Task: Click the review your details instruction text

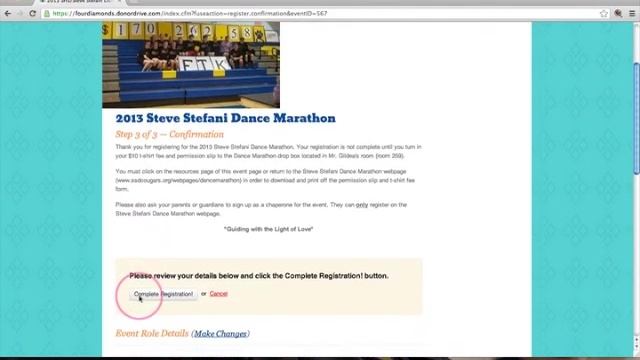Action: point(259,276)
